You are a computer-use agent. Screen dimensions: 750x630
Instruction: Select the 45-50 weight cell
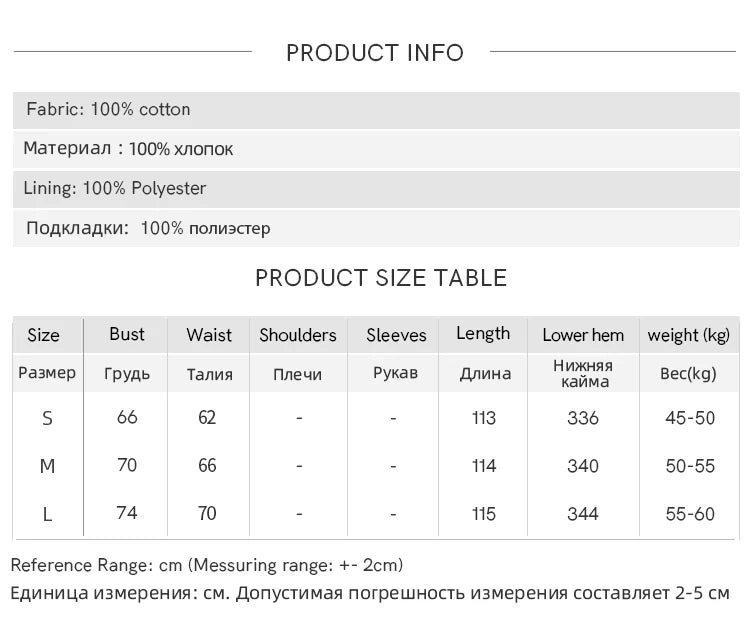click(x=690, y=418)
